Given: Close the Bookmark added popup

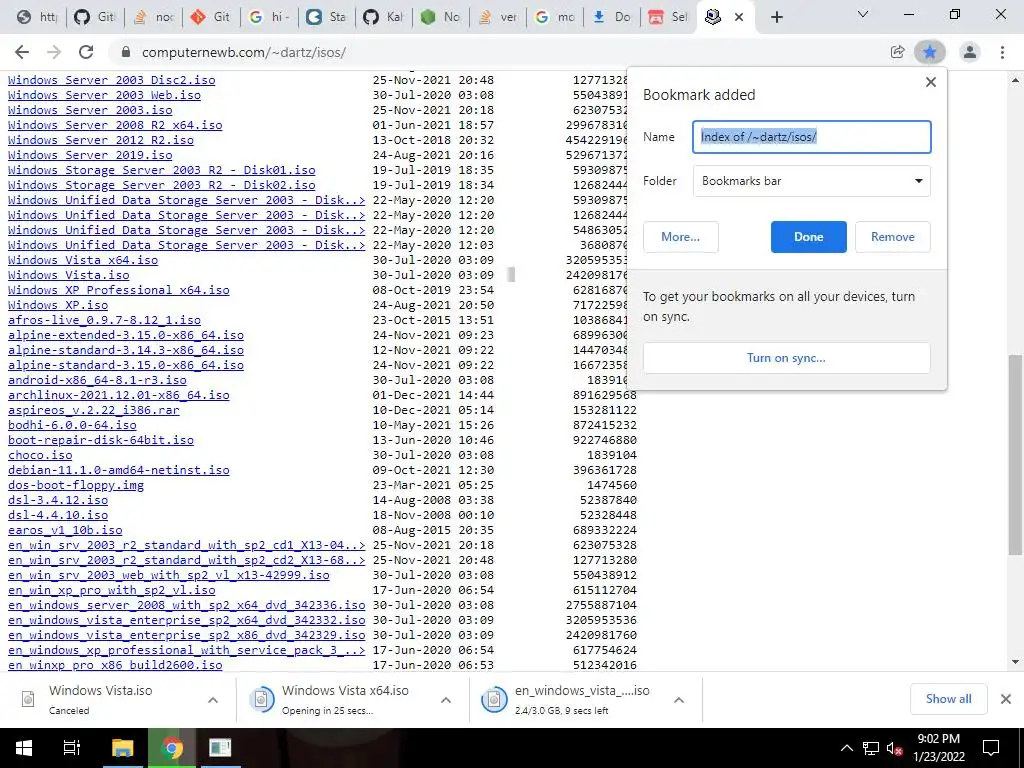Looking at the screenshot, I should click(931, 82).
